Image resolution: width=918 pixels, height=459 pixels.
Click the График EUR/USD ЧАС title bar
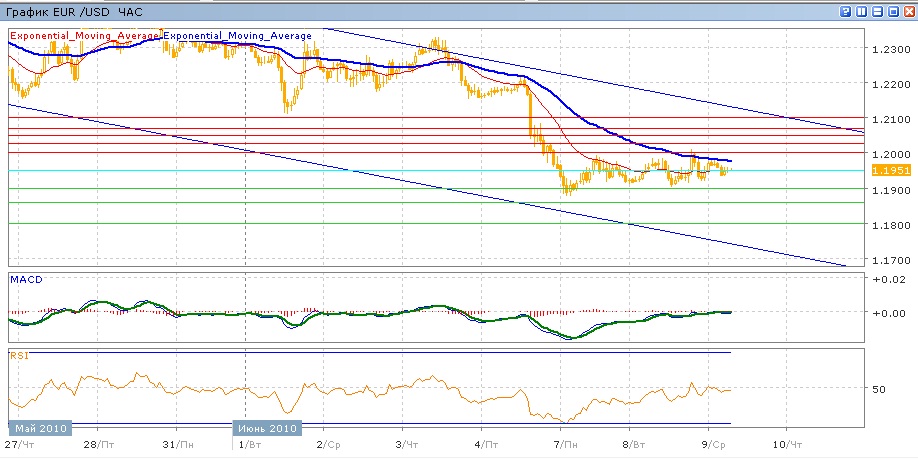point(60,11)
